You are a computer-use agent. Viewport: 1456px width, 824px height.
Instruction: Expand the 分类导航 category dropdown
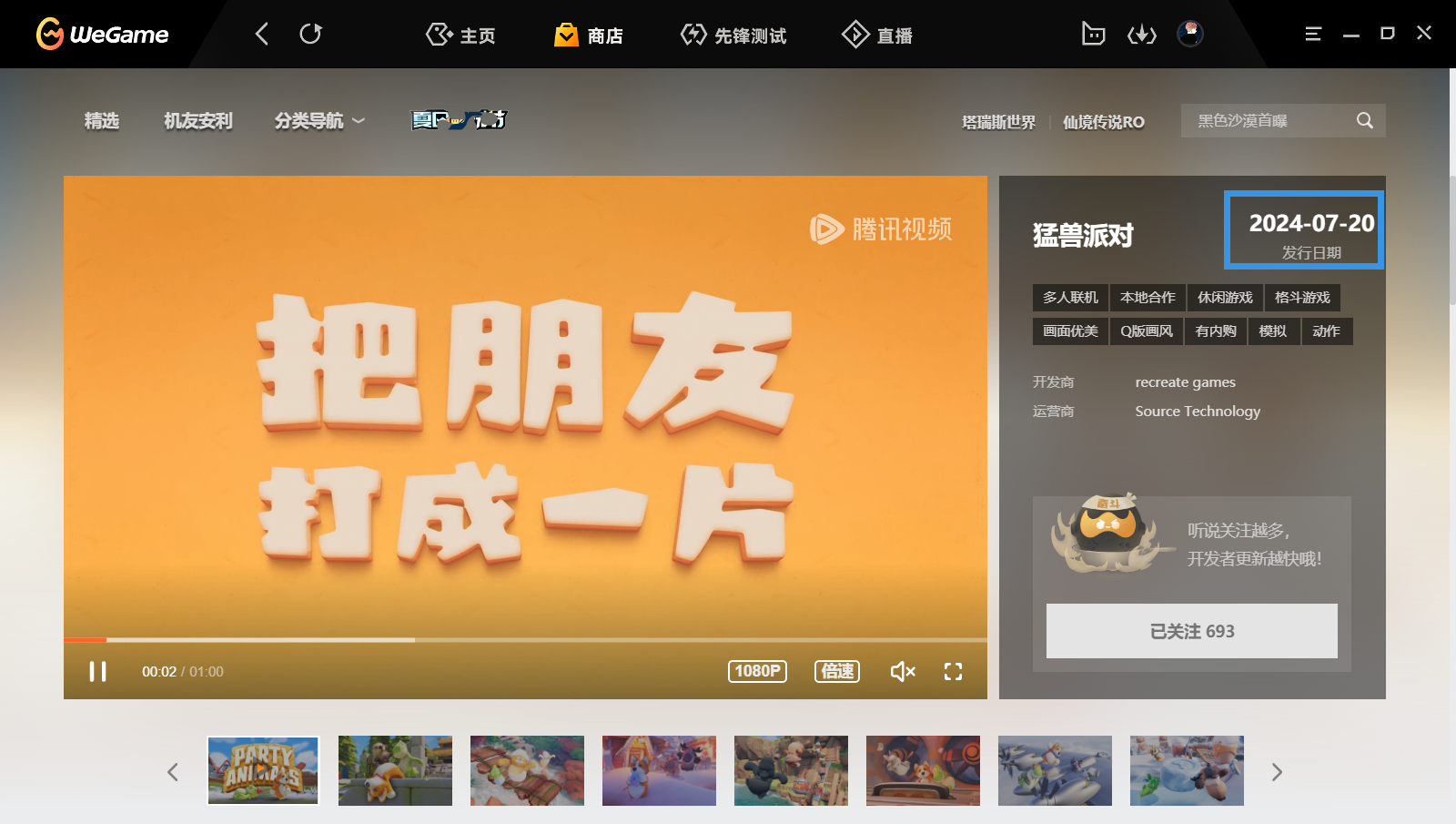pos(319,120)
